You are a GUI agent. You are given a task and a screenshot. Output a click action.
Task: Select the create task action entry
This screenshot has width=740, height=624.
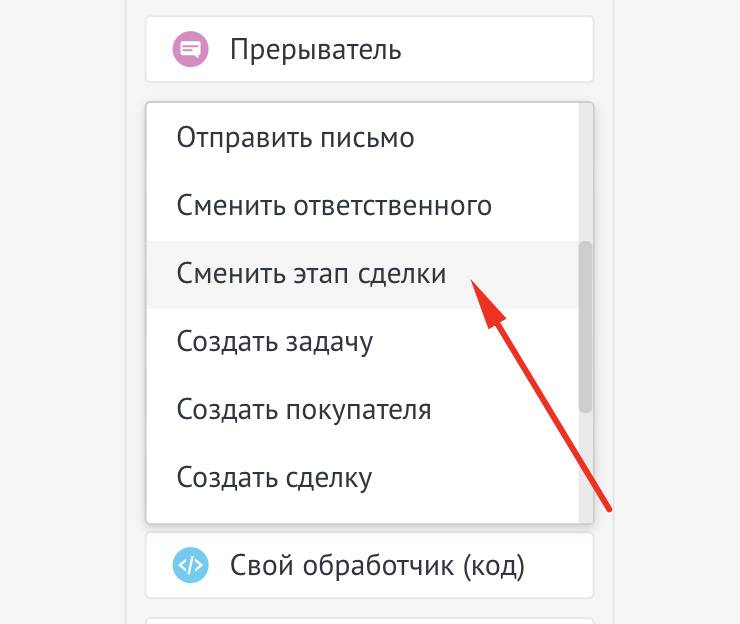point(275,342)
